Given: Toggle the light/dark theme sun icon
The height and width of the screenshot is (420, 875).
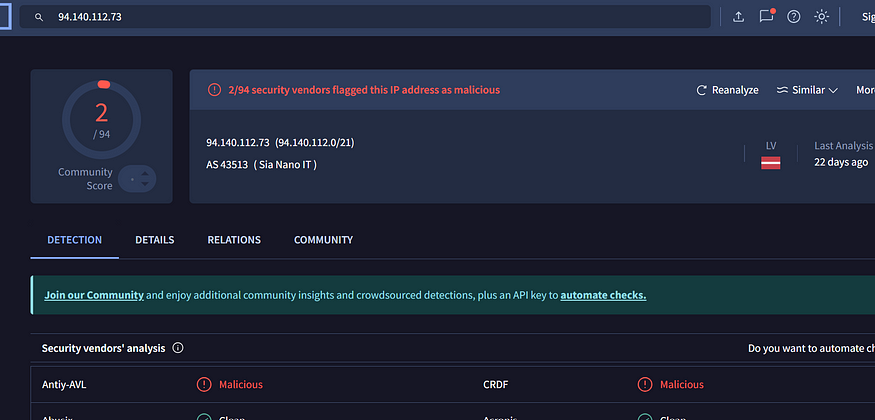Looking at the screenshot, I should click(822, 17).
